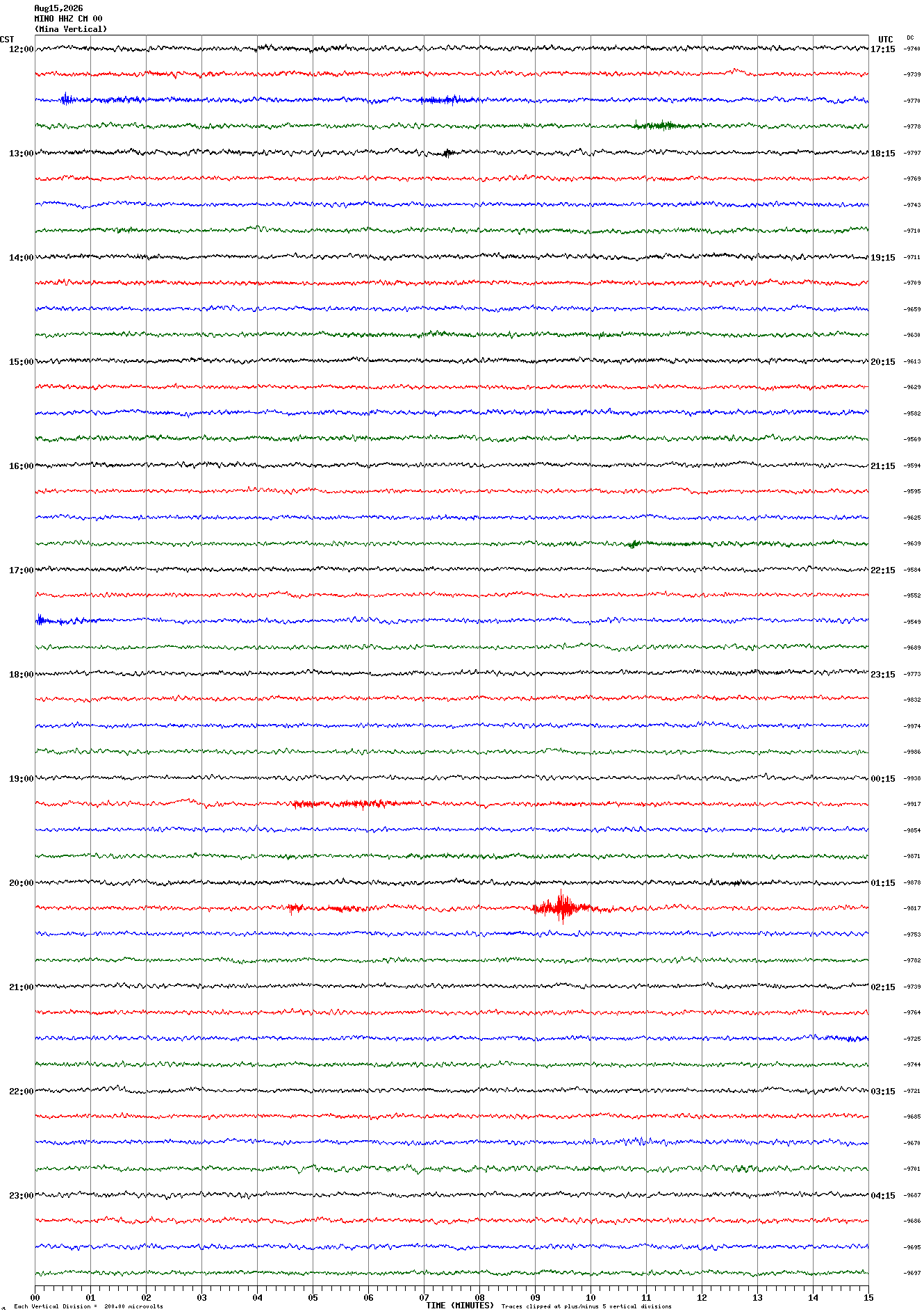Click minute "05" on the bottom time axis
The image size is (924, 1316).
313,1297
